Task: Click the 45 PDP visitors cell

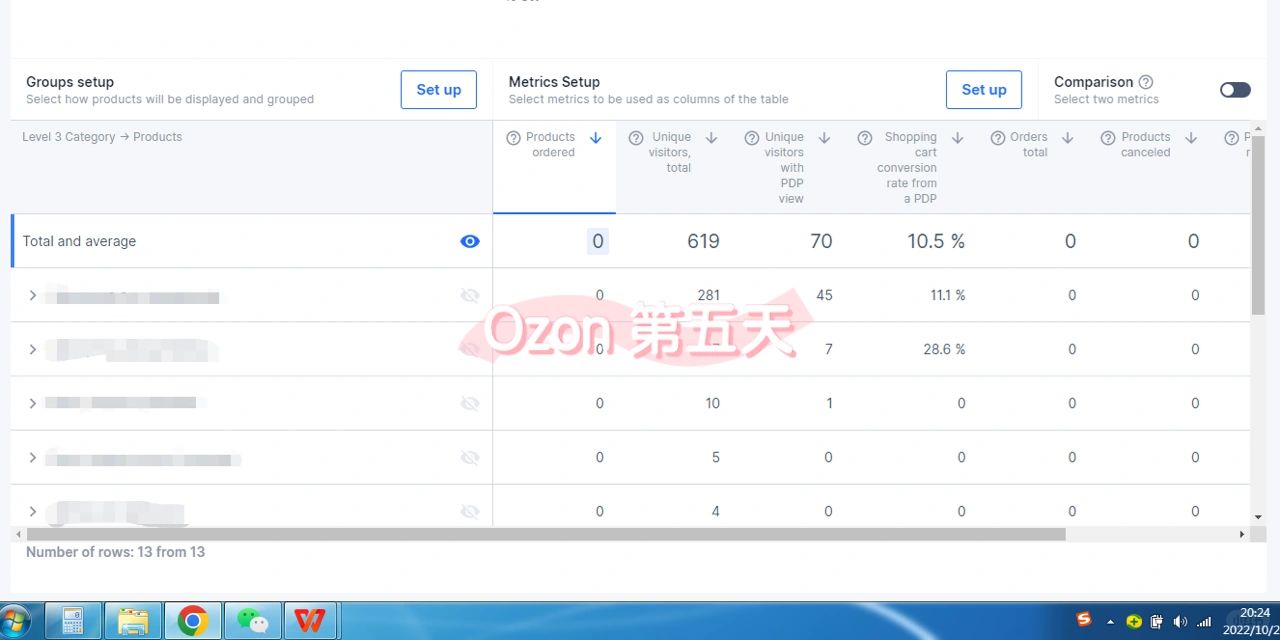Action: coord(824,295)
